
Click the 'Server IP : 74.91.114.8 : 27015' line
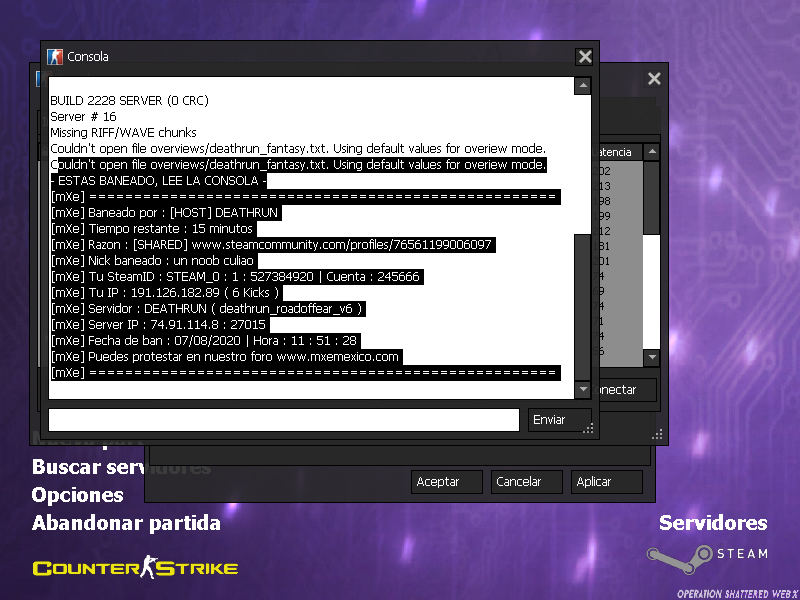158,324
